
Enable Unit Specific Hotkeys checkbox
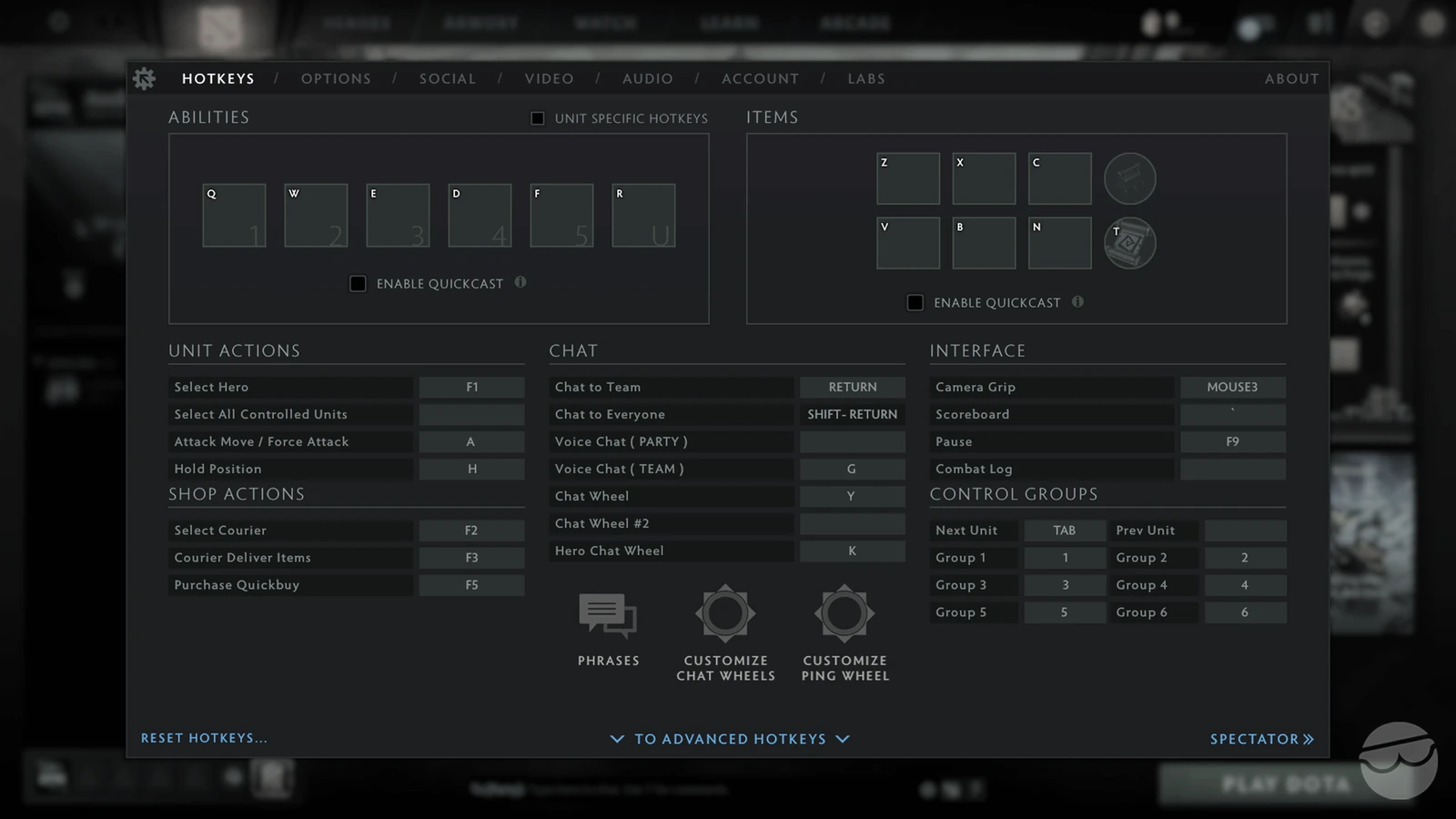point(538,118)
